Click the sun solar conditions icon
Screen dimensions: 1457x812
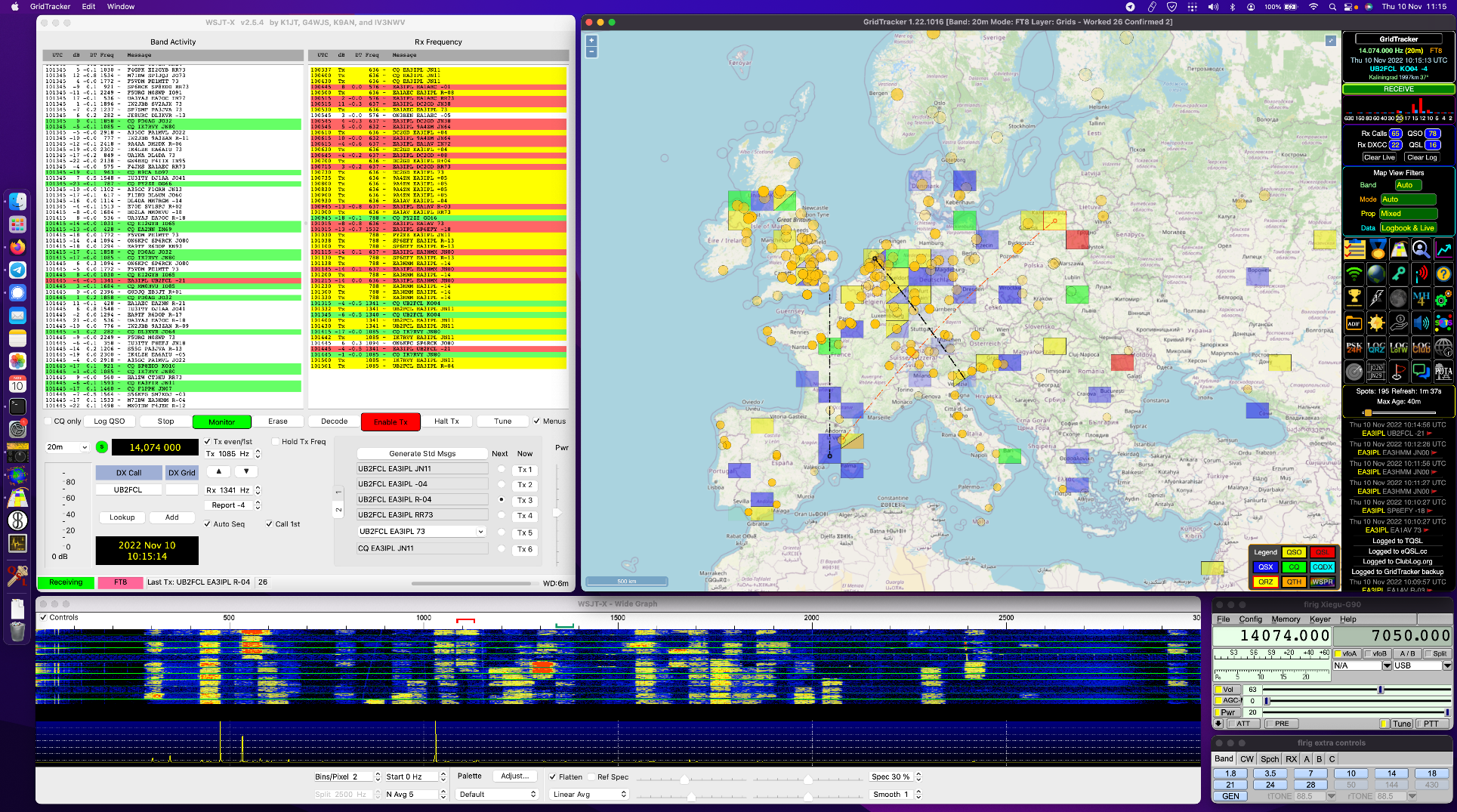tap(1377, 323)
